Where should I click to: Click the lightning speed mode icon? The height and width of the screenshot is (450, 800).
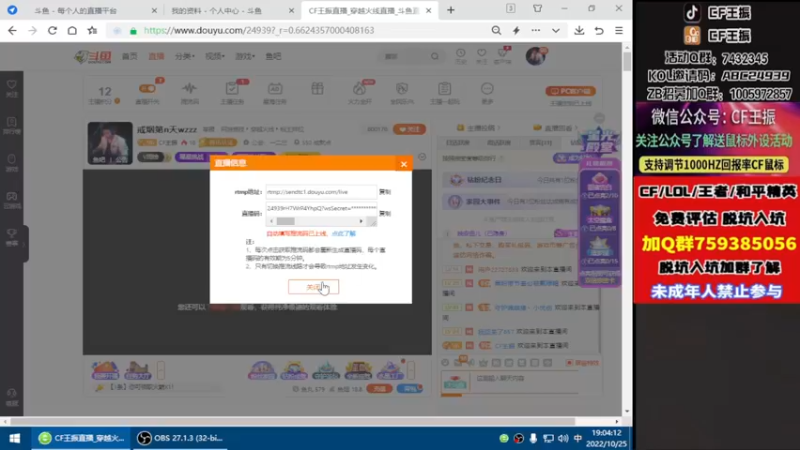coord(516,31)
